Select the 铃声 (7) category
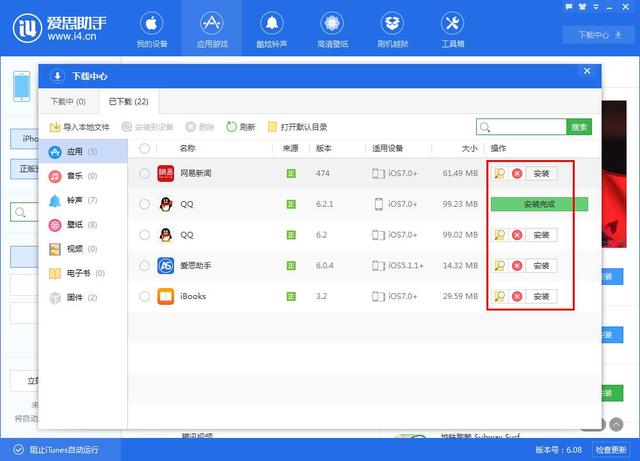The height and width of the screenshot is (461, 640). pos(83,200)
